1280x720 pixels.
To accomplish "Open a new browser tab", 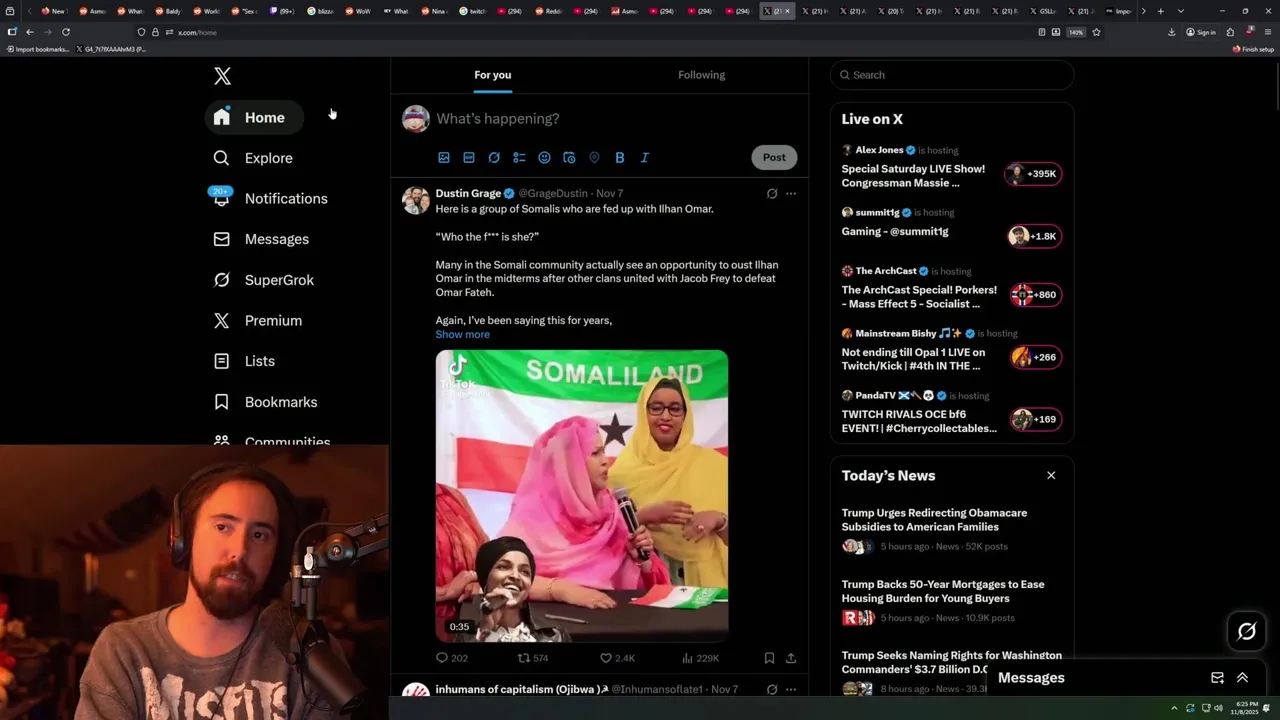I will pos(1160,11).
